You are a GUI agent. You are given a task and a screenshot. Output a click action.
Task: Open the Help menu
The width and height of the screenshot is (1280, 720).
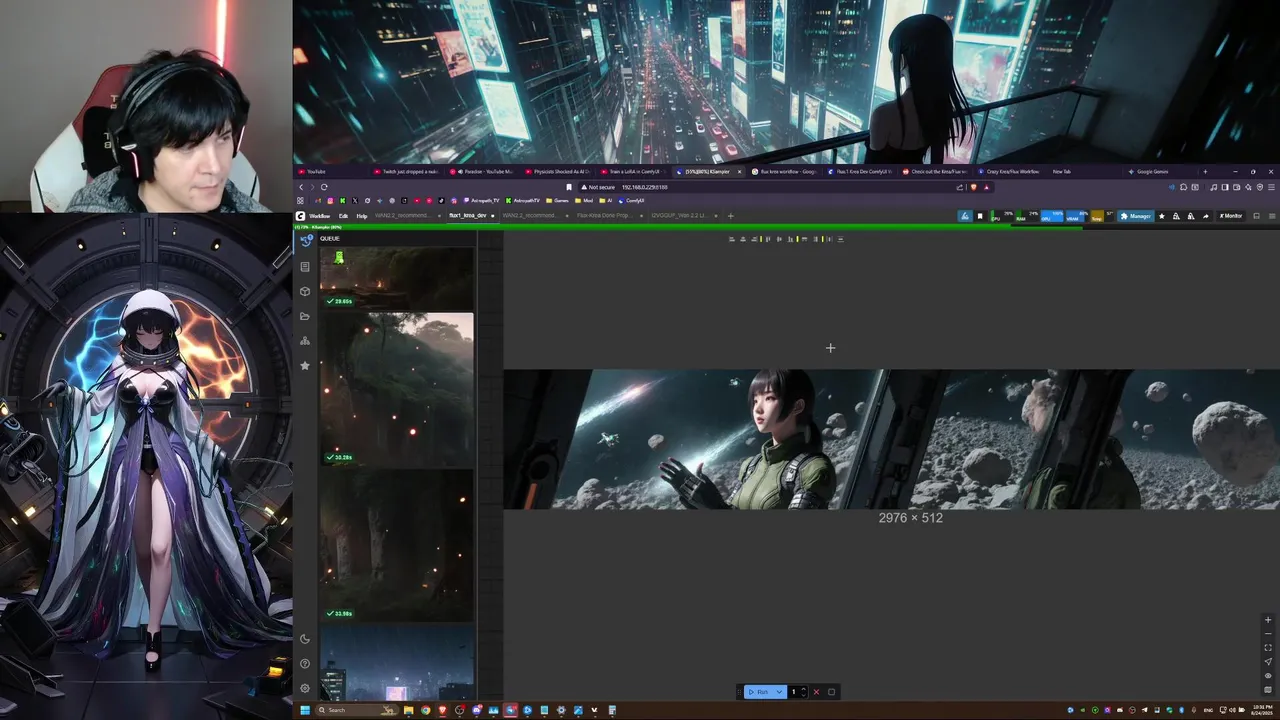click(362, 216)
